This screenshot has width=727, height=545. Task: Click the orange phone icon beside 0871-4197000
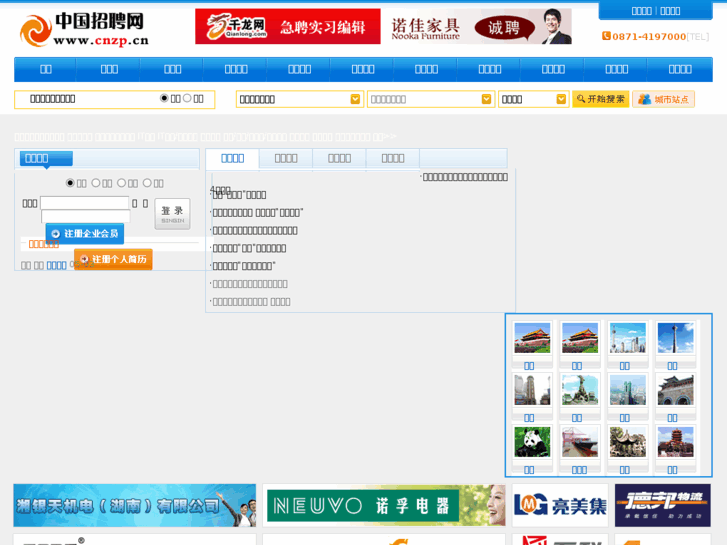(x=606, y=36)
